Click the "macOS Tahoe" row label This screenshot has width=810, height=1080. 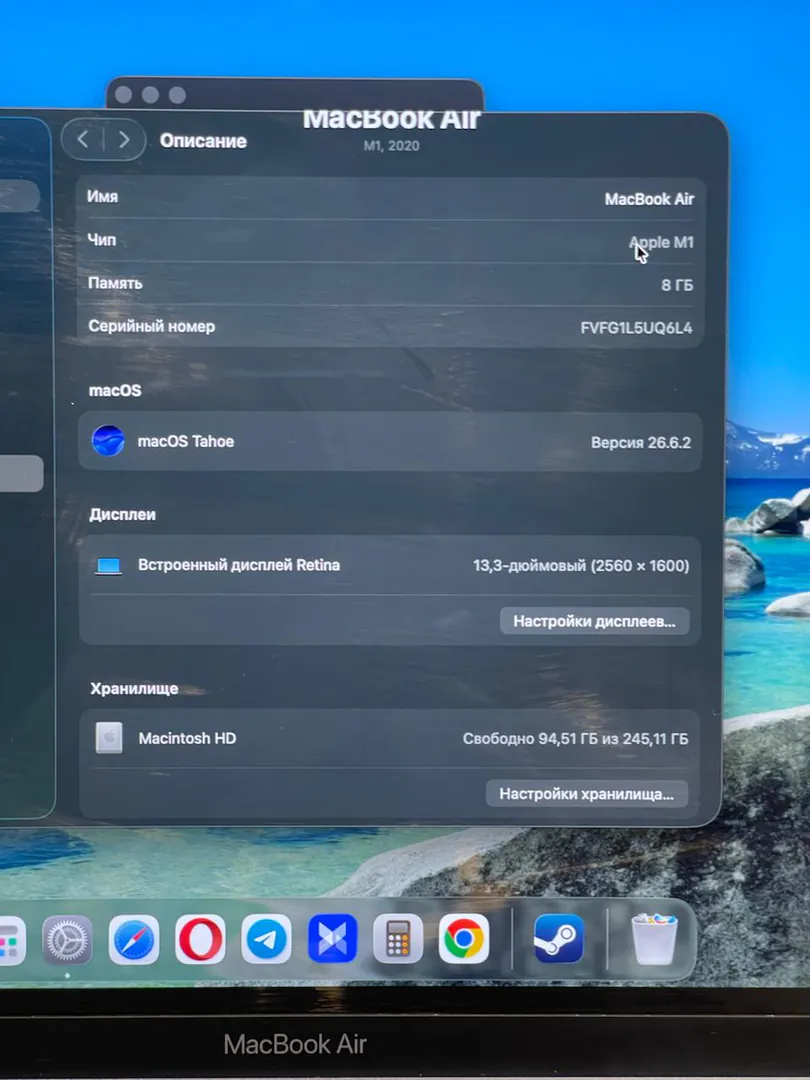pyautogui.click(x=186, y=442)
